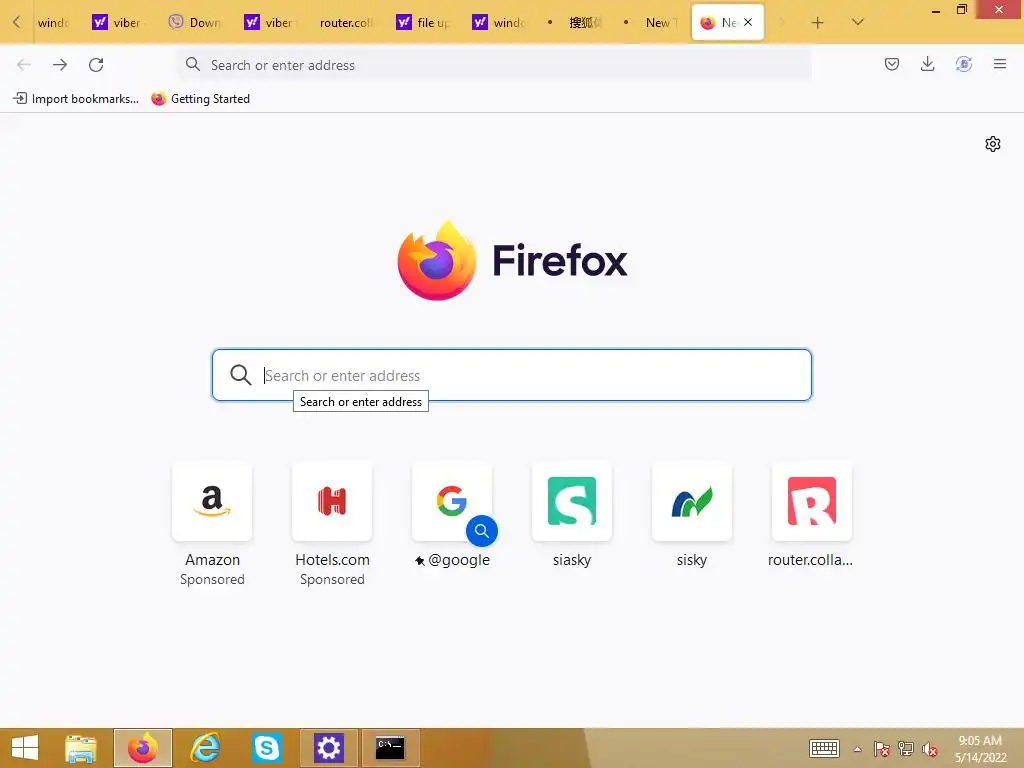Switch to the 'file up' Yahoo tab
1024x768 pixels.
tap(424, 22)
